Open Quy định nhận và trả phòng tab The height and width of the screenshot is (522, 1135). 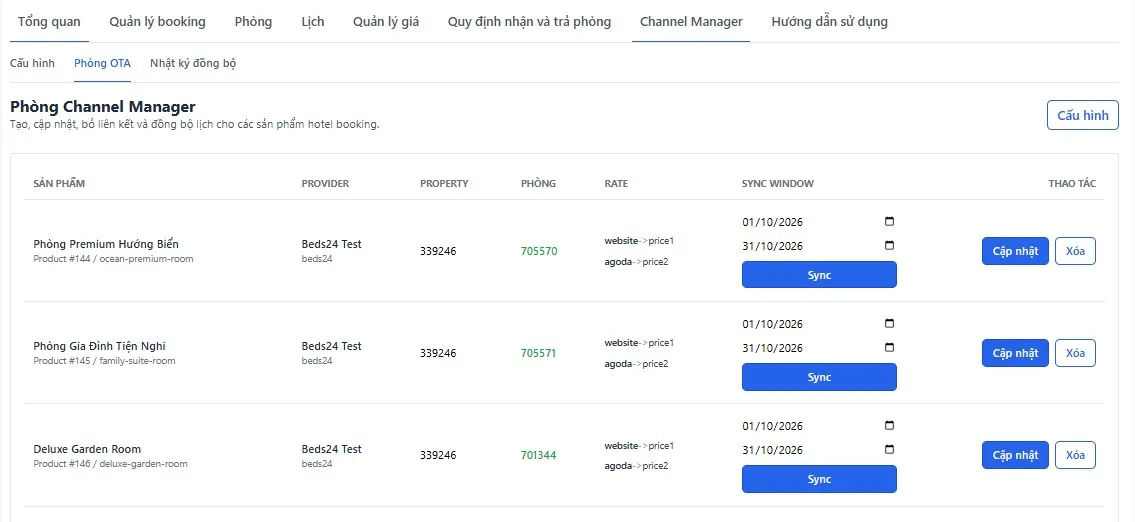point(529,22)
